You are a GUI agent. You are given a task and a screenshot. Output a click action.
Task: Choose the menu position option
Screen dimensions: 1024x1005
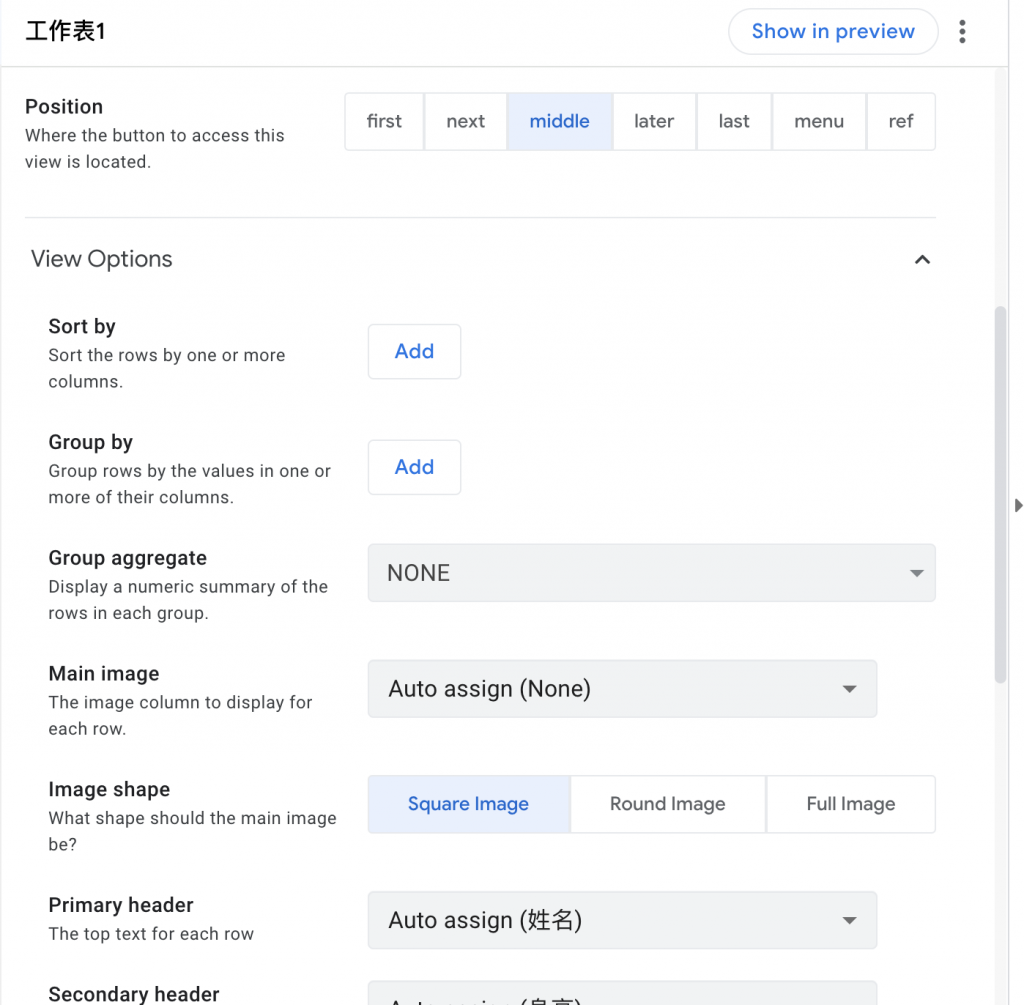(819, 122)
